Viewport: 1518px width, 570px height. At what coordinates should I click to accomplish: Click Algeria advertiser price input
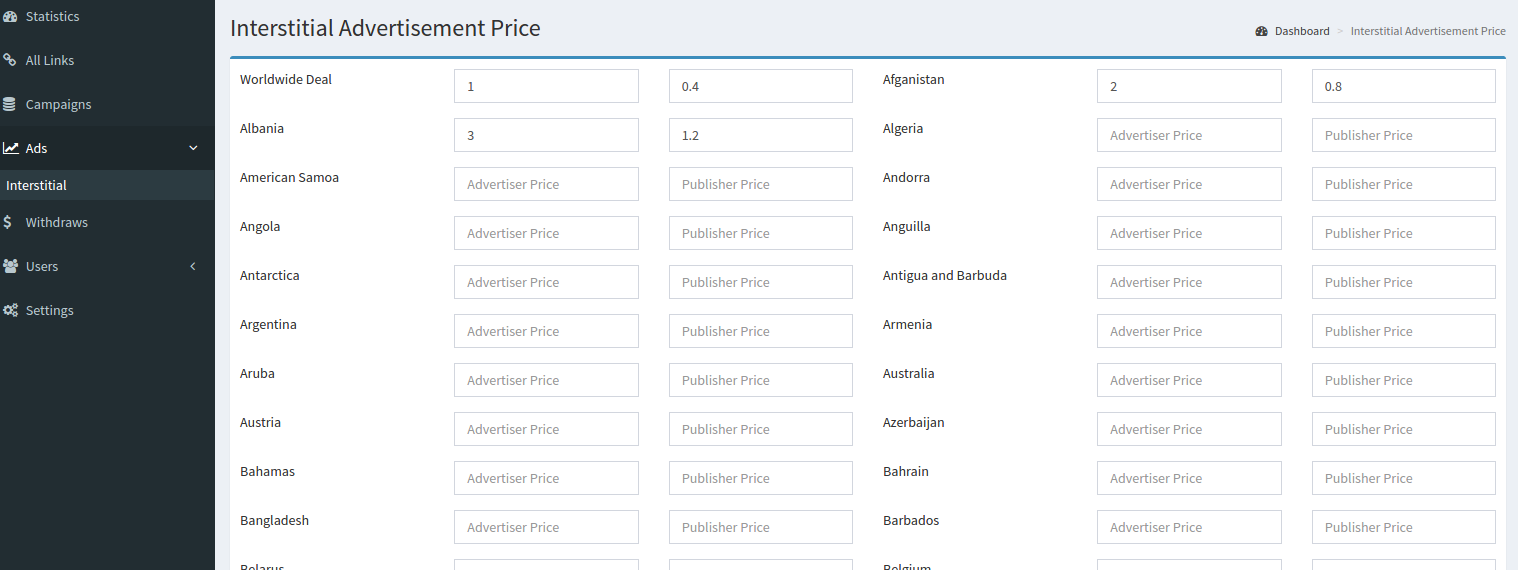[1188, 136]
